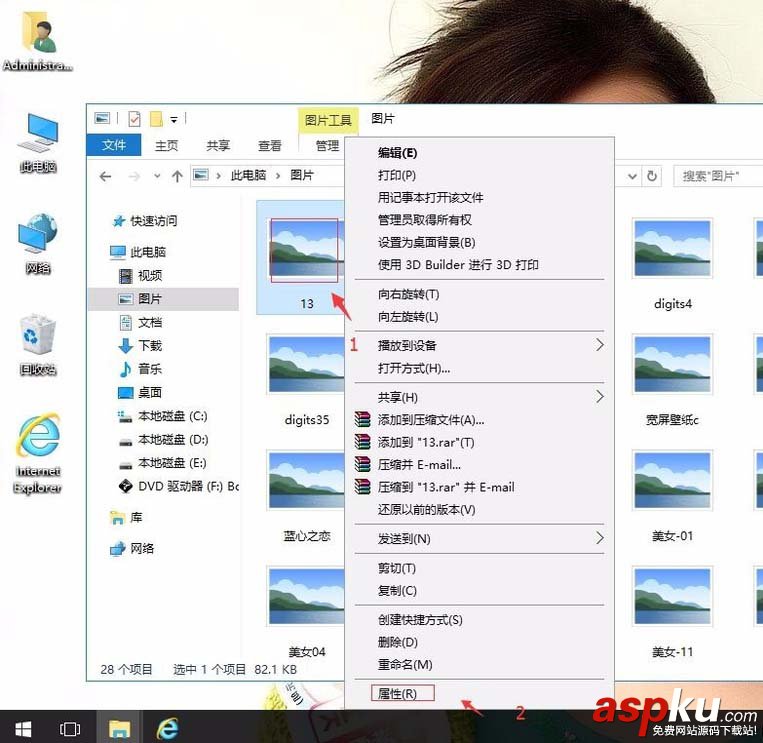Click File Explorer taskbar icon
763x743 pixels.
[119, 728]
